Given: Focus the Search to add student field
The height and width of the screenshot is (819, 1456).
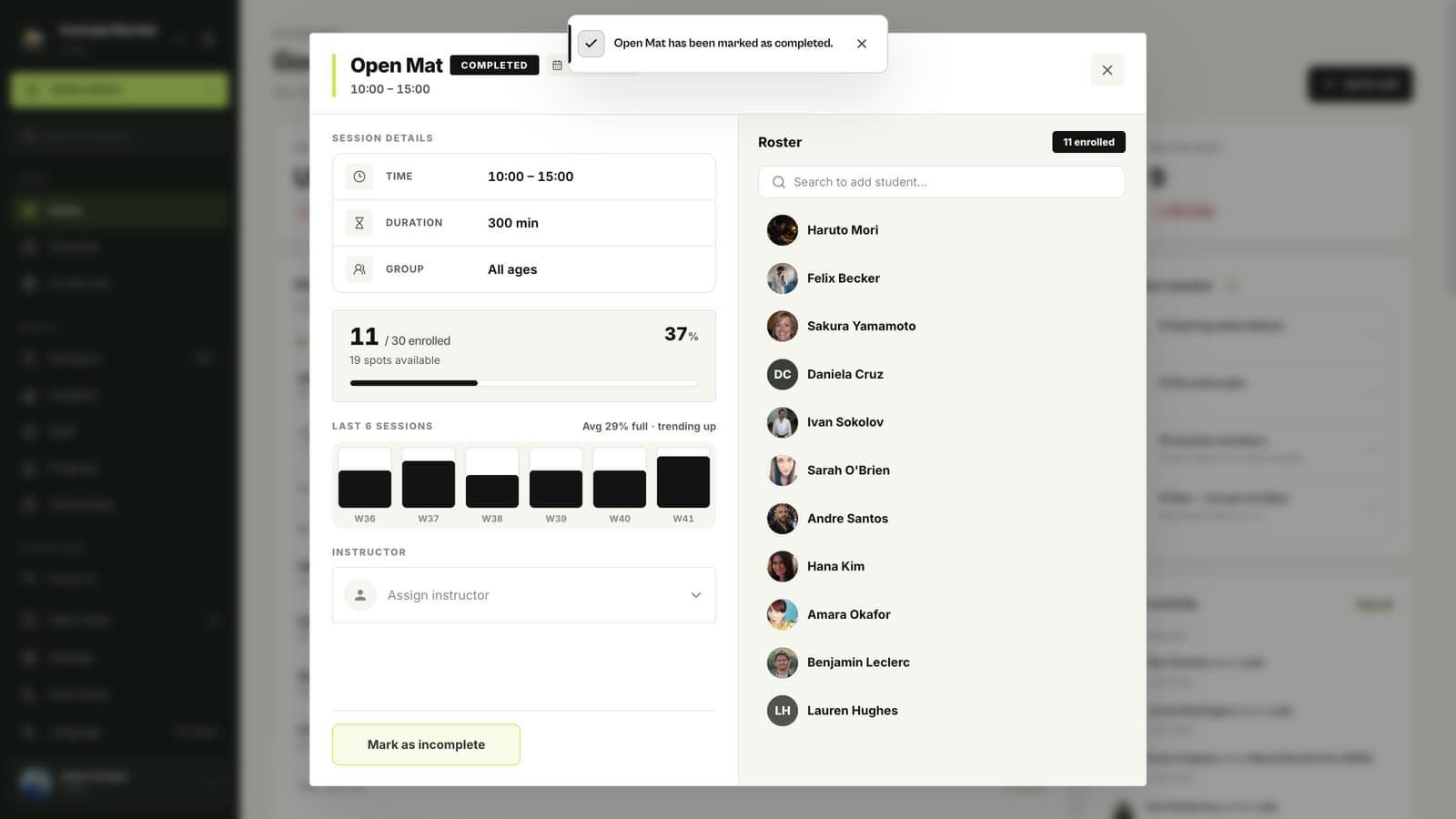Looking at the screenshot, I should (942, 182).
